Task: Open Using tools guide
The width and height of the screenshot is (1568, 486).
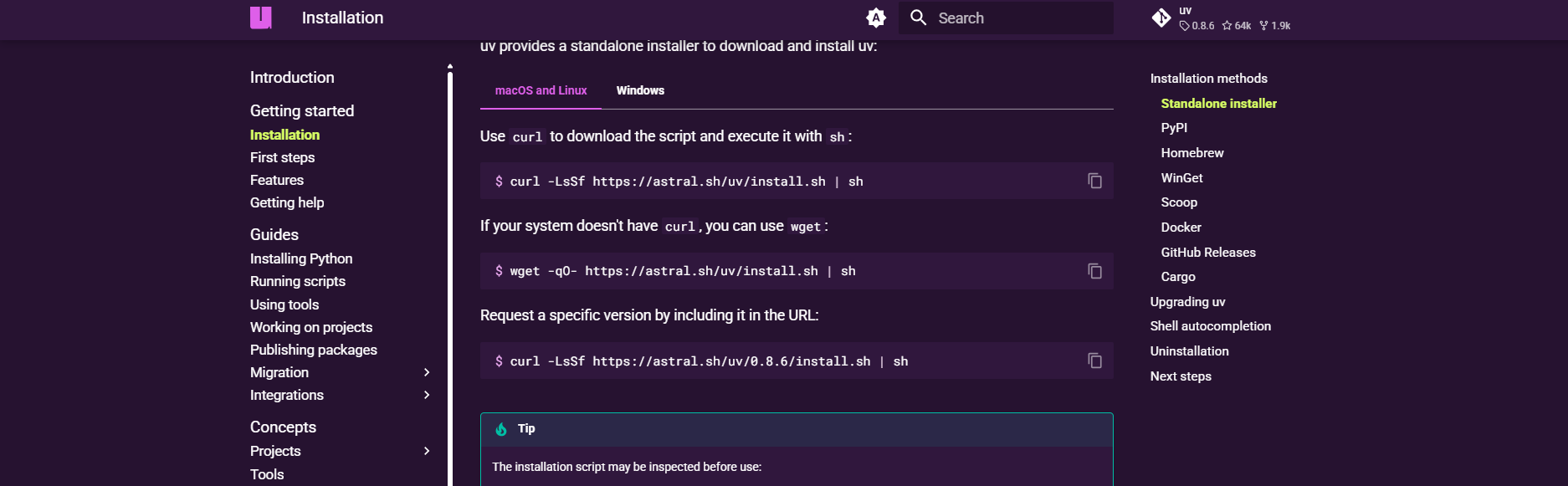Action: pyautogui.click(x=284, y=304)
